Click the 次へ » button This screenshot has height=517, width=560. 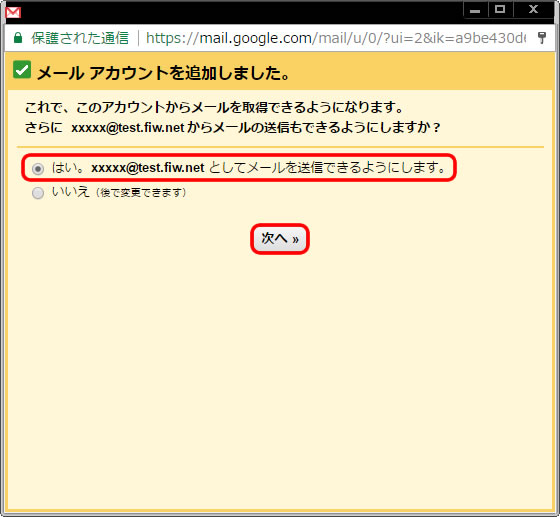[280, 239]
